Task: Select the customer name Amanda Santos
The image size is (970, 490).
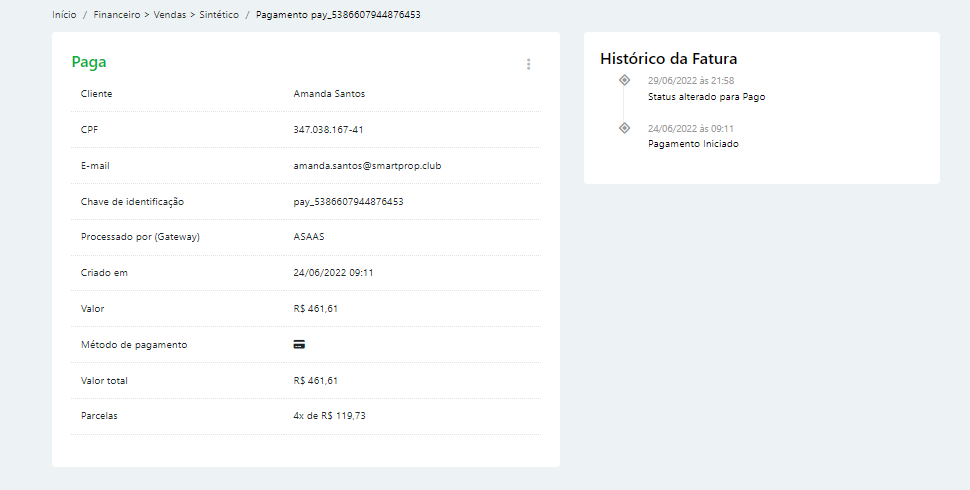Action: click(x=329, y=94)
